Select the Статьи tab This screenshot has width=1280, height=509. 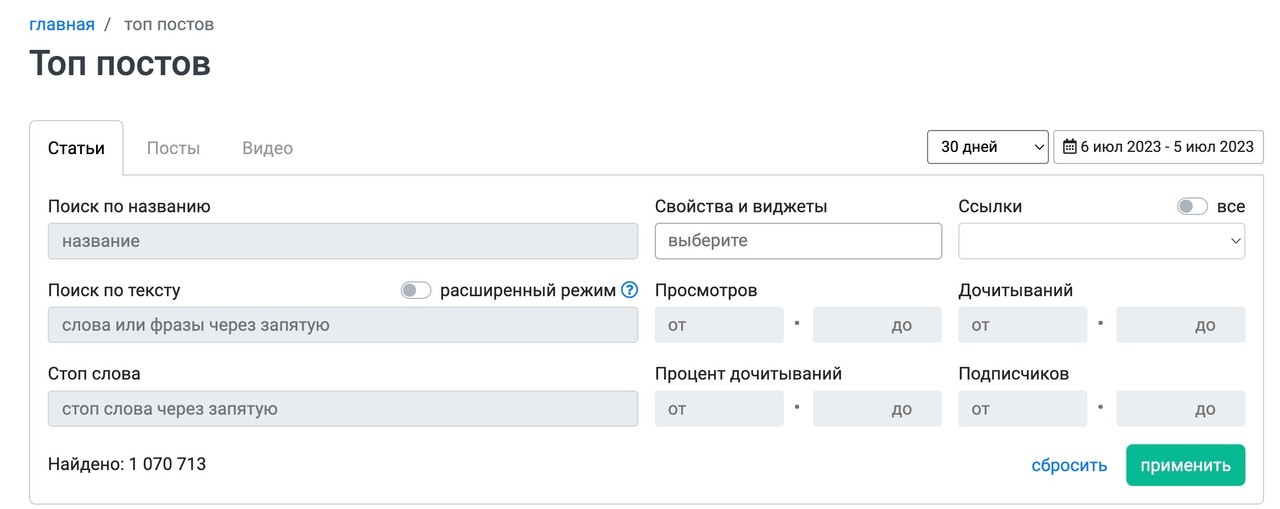[76, 148]
